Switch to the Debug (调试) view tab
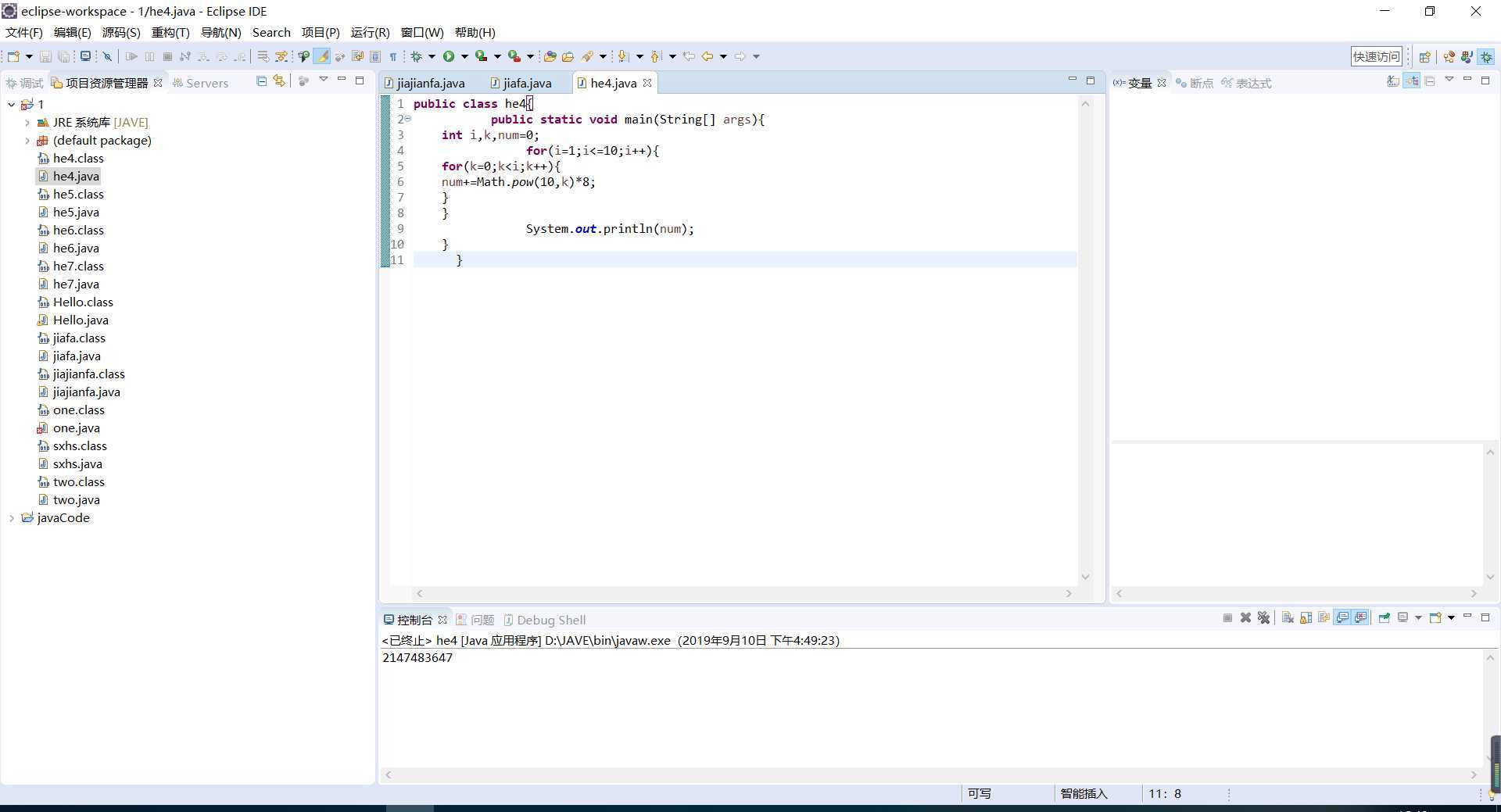This screenshot has height=812, width=1501. coord(23,83)
